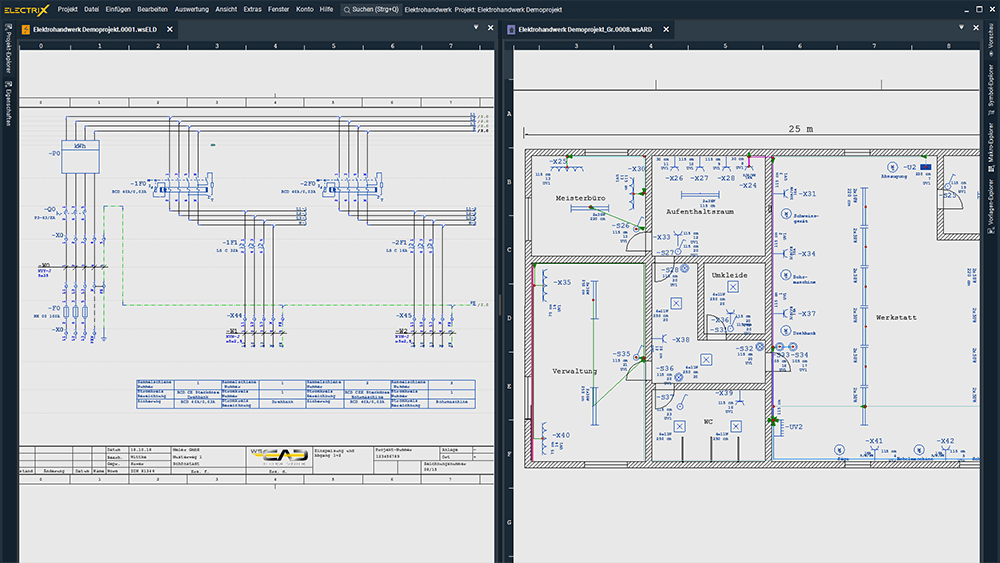Select the Umkleide room label

pos(730,275)
